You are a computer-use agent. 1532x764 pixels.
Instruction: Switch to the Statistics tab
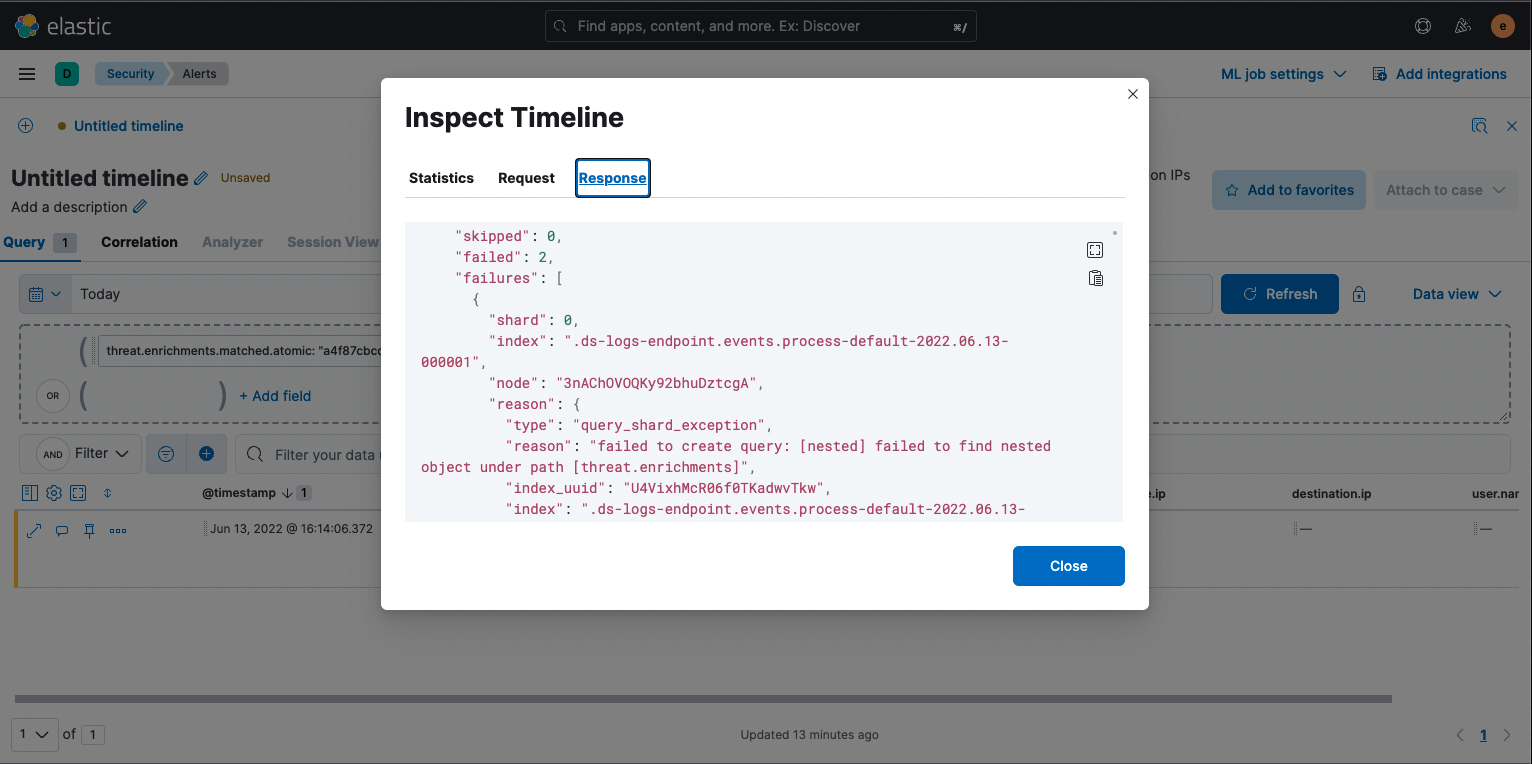pyautogui.click(x=441, y=178)
